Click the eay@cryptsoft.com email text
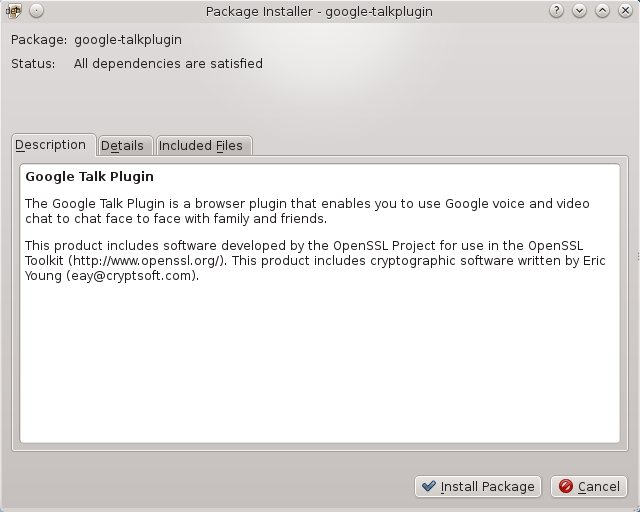This screenshot has height=512, width=640. (x=131, y=276)
